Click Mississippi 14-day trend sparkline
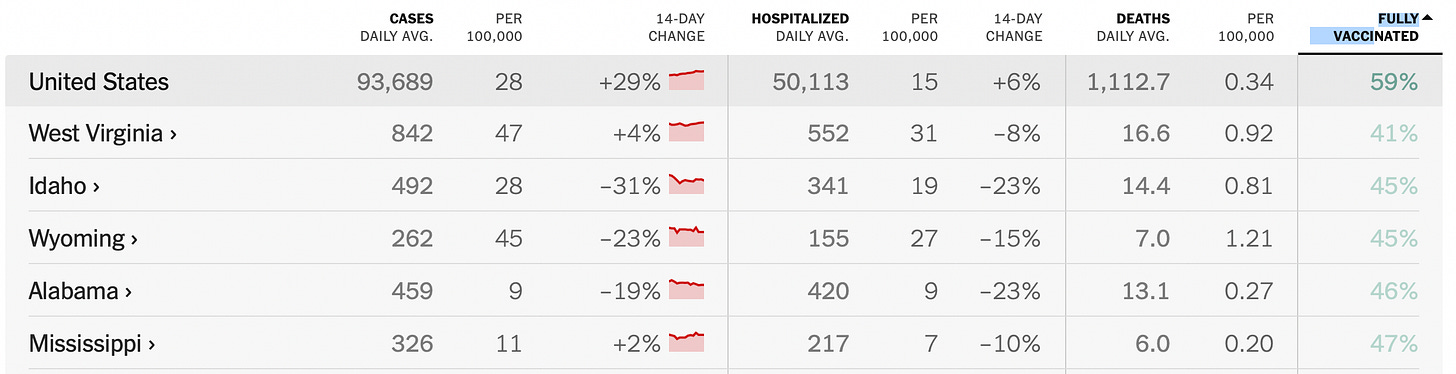1456x374 pixels. [x=687, y=343]
